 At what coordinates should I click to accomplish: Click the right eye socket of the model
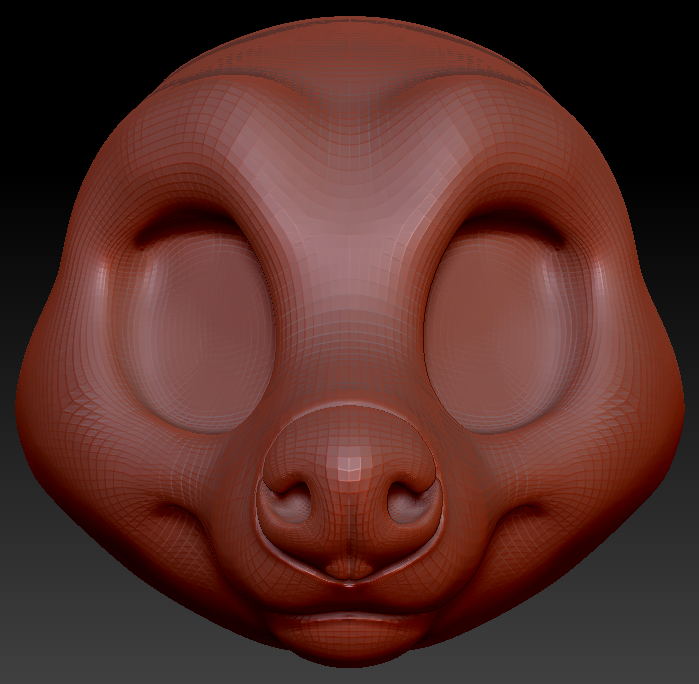504,325
